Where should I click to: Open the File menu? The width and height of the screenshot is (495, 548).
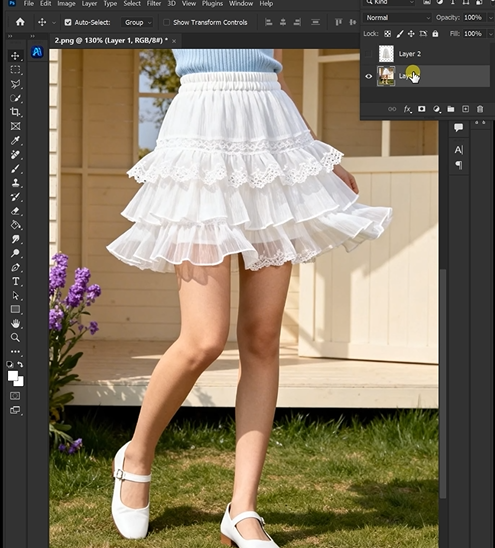coord(28,3)
